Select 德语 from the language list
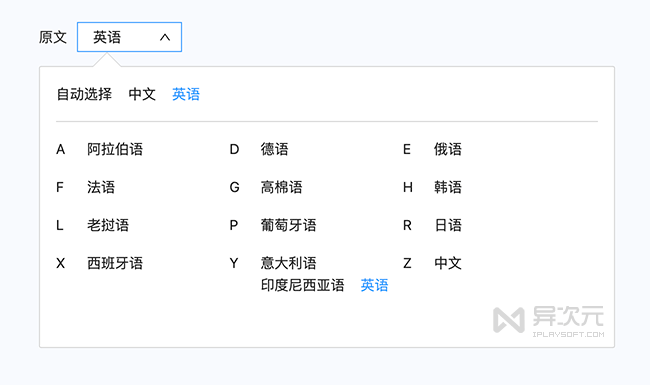 click(274, 149)
